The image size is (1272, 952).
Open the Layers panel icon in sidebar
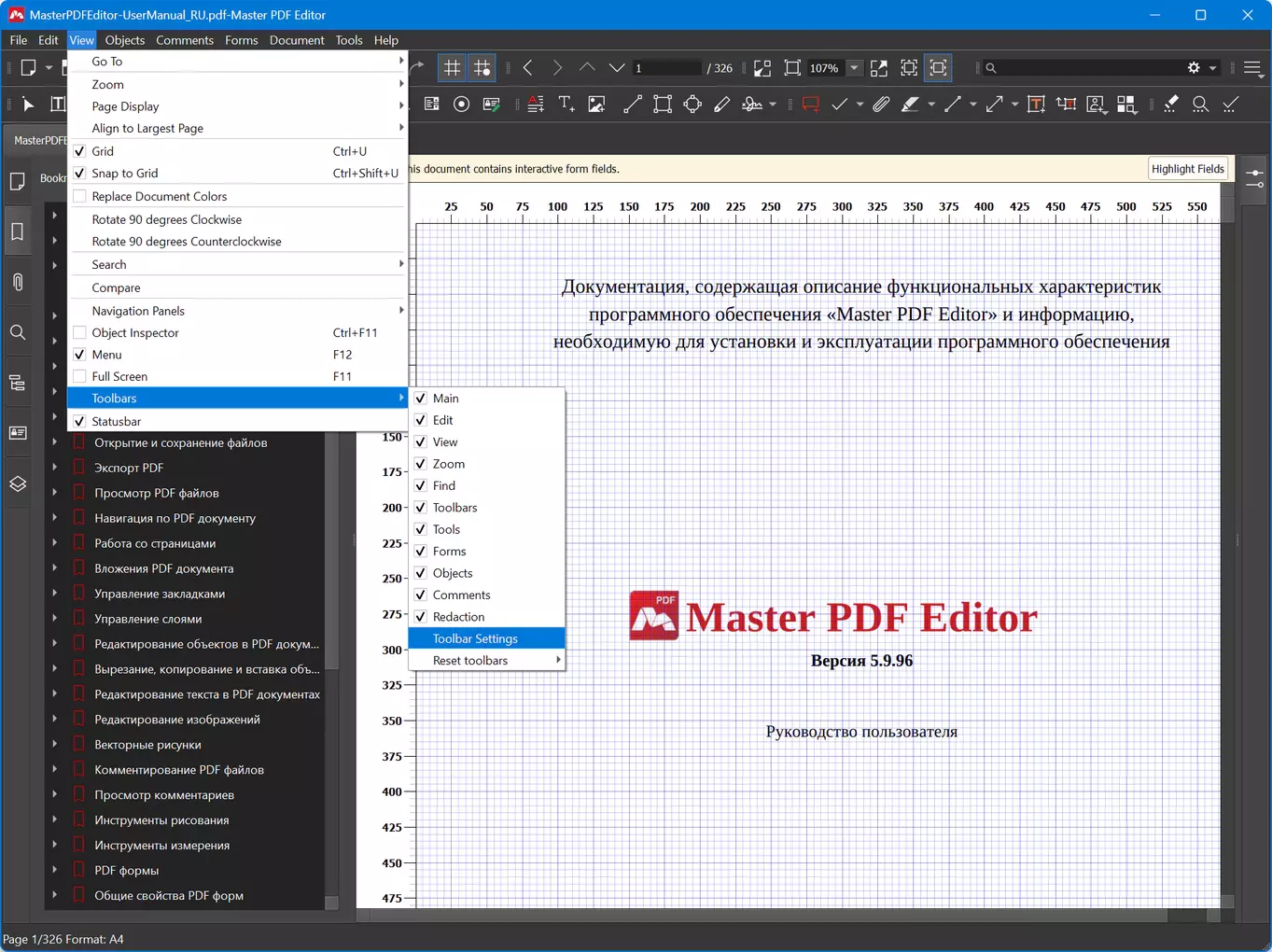pyautogui.click(x=18, y=483)
